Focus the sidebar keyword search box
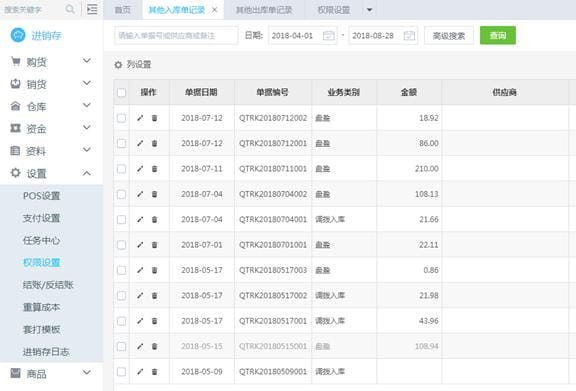This screenshot has height=391, width=576. tap(33, 10)
